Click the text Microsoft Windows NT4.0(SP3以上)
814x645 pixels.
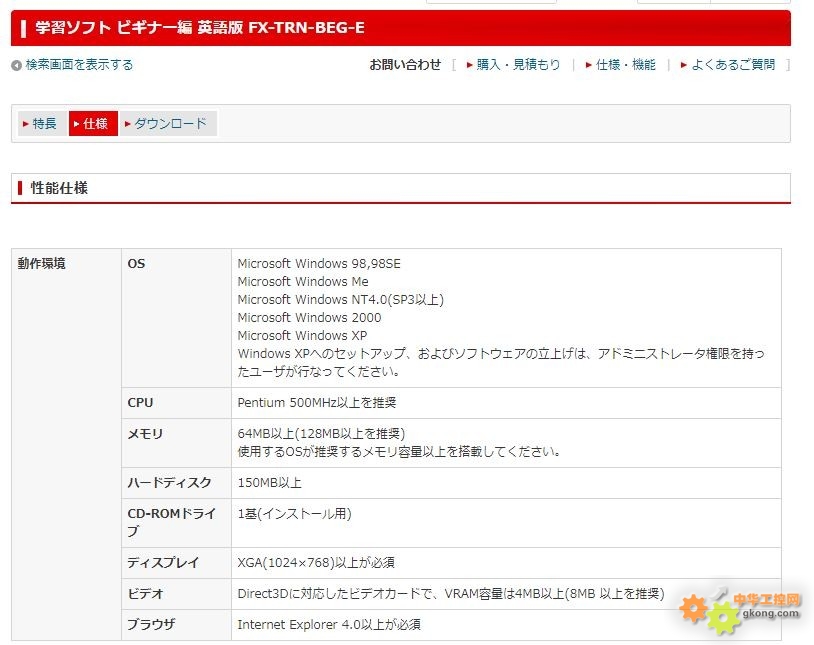(x=341, y=300)
